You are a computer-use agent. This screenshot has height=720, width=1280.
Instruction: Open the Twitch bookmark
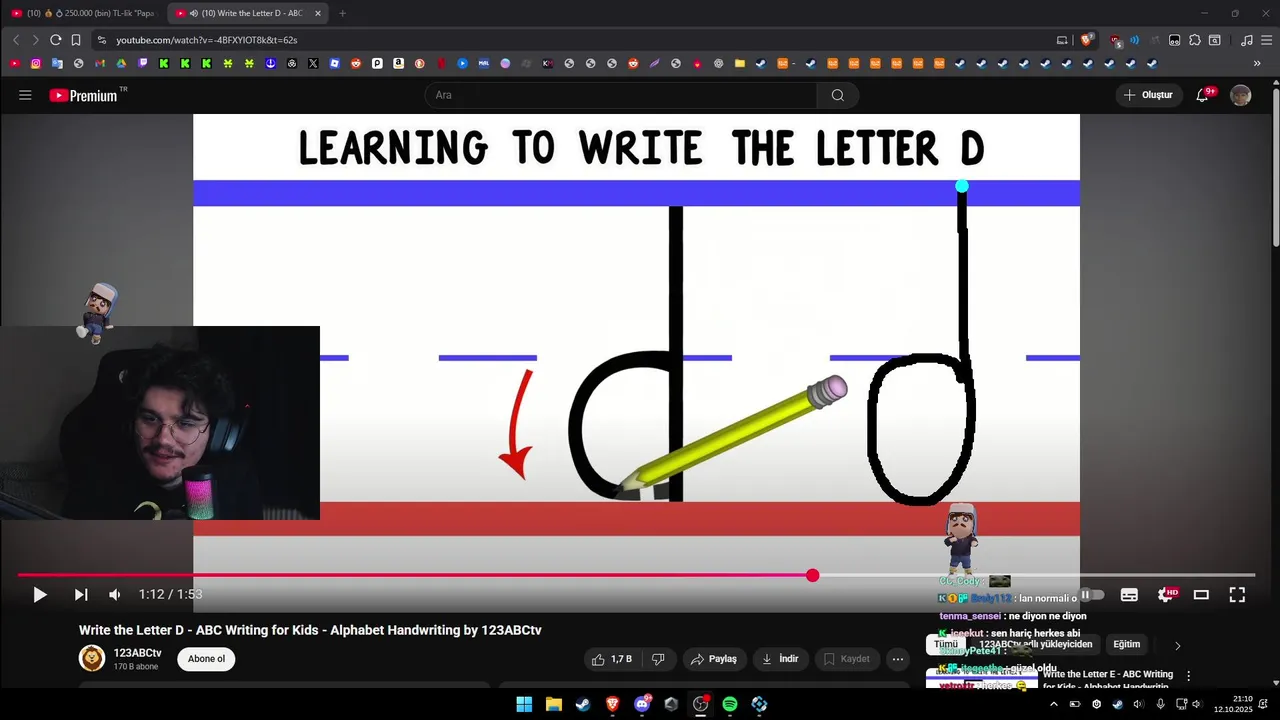click(x=143, y=63)
